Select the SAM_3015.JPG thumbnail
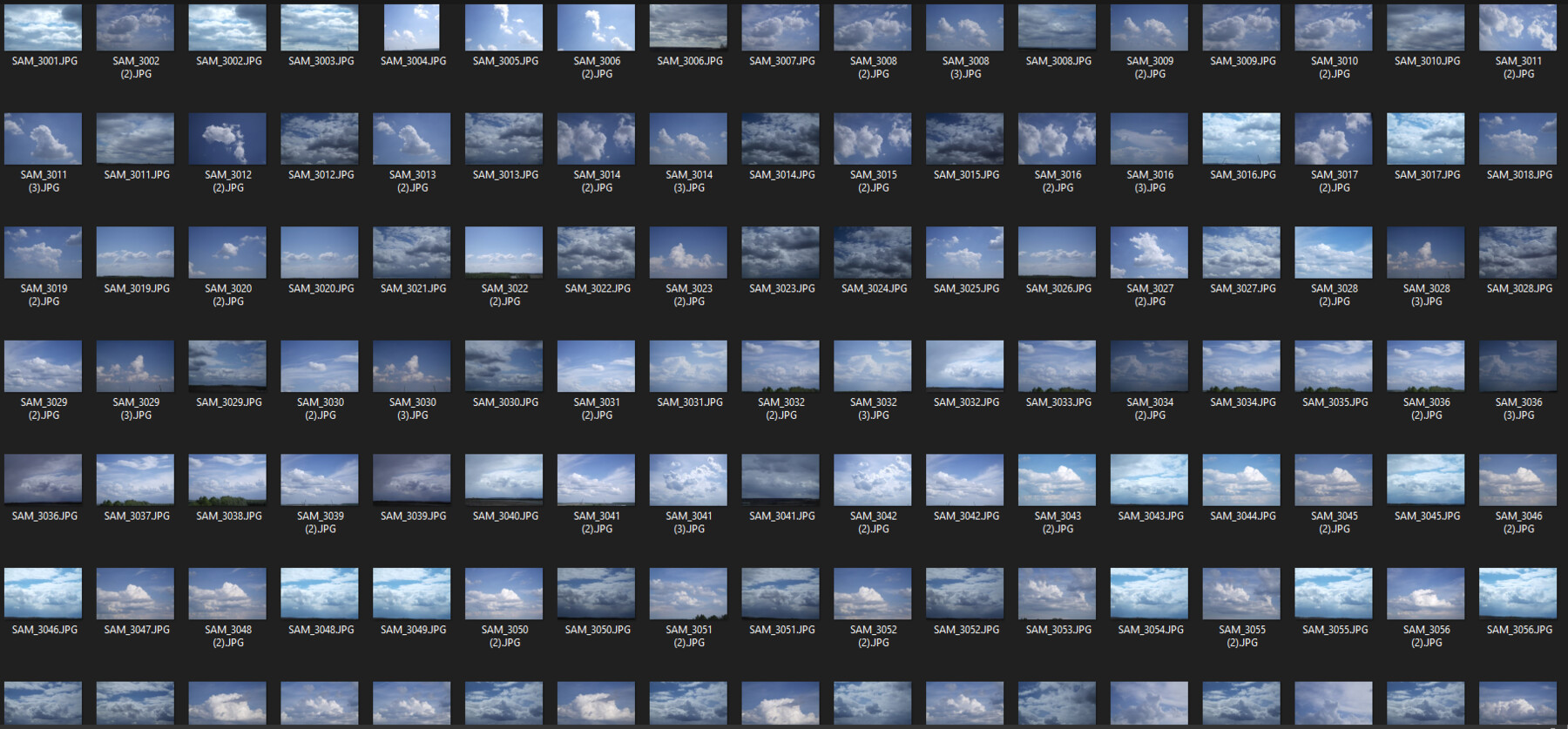Screen dimensions: 1568x729 point(965,139)
